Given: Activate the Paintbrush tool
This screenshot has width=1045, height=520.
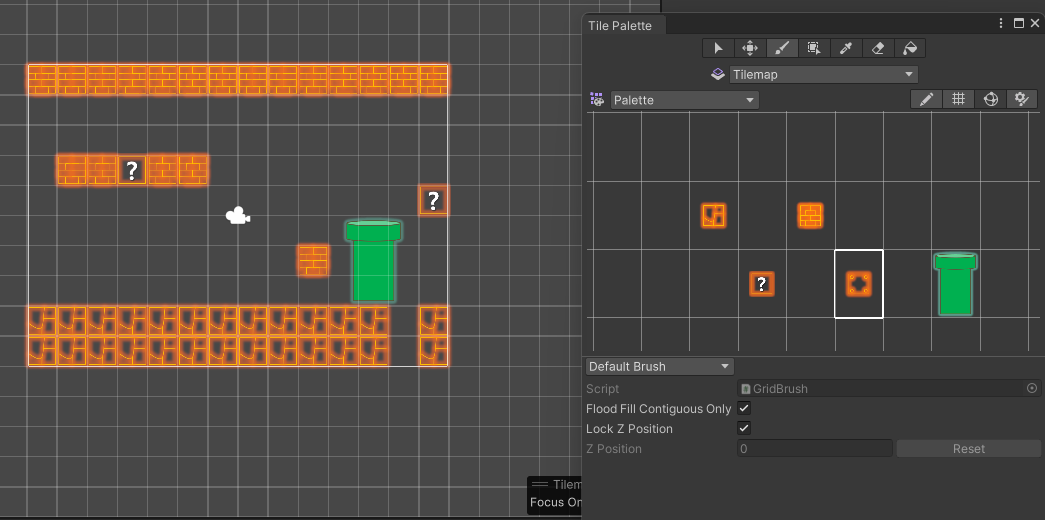Looking at the screenshot, I should pyautogui.click(x=782, y=48).
